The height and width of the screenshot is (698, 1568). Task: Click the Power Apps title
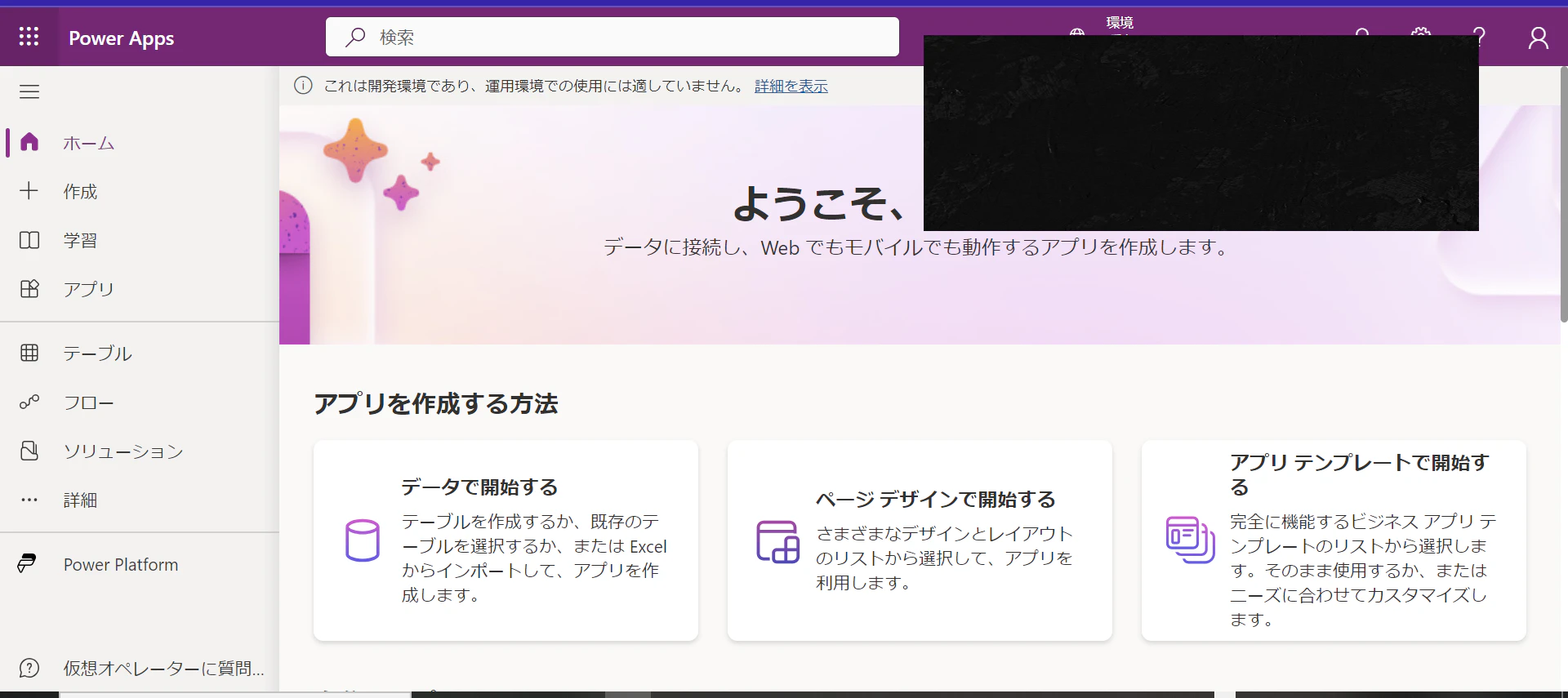point(121,38)
